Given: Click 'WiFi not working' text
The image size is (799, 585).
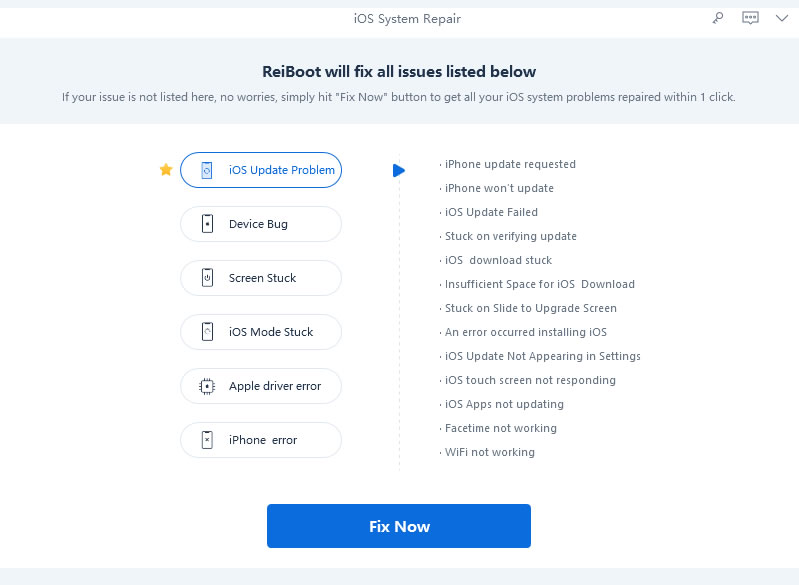Looking at the screenshot, I should point(490,451).
